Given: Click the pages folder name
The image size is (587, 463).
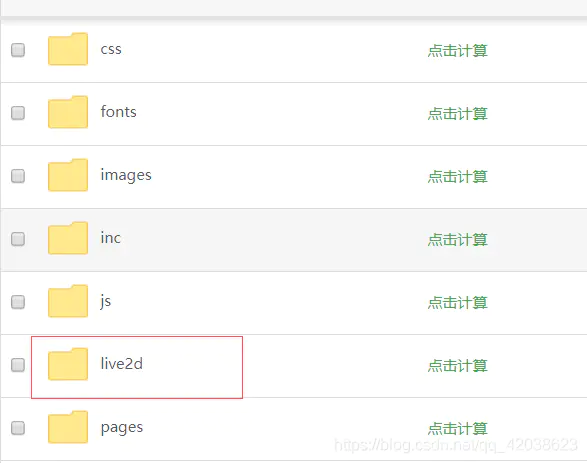Looking at the screenshot, I should [x=122, y=427].
